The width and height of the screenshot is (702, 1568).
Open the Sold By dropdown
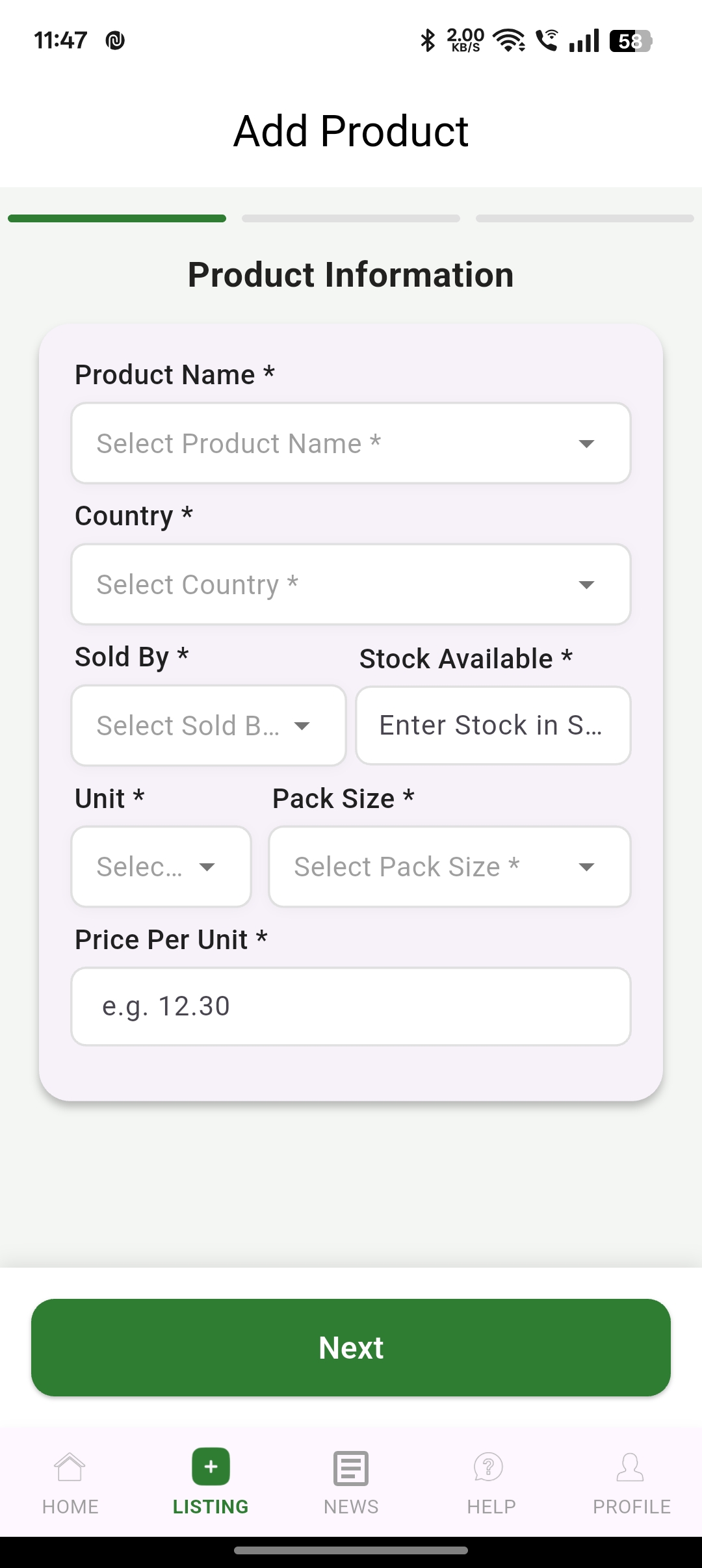(208, 725)
